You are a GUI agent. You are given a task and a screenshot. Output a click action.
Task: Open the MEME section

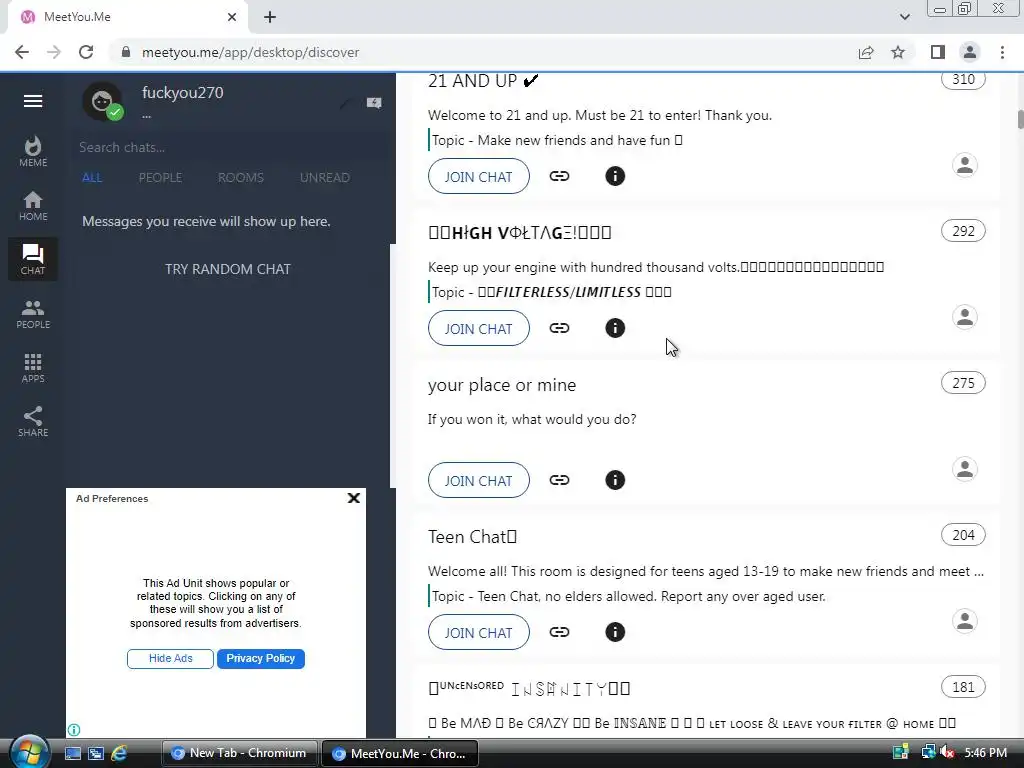33,152
